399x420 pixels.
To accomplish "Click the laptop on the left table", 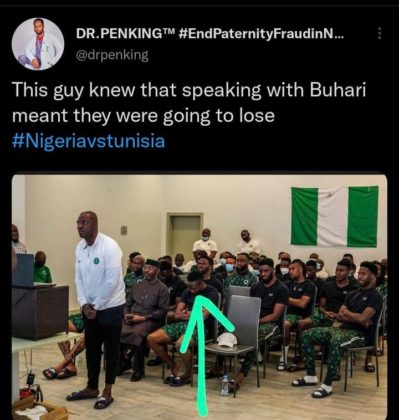I will tap(24, 270).
